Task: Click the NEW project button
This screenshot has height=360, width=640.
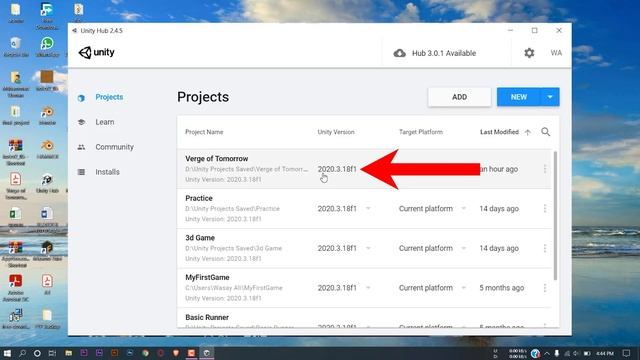Action: pos(519,97)
